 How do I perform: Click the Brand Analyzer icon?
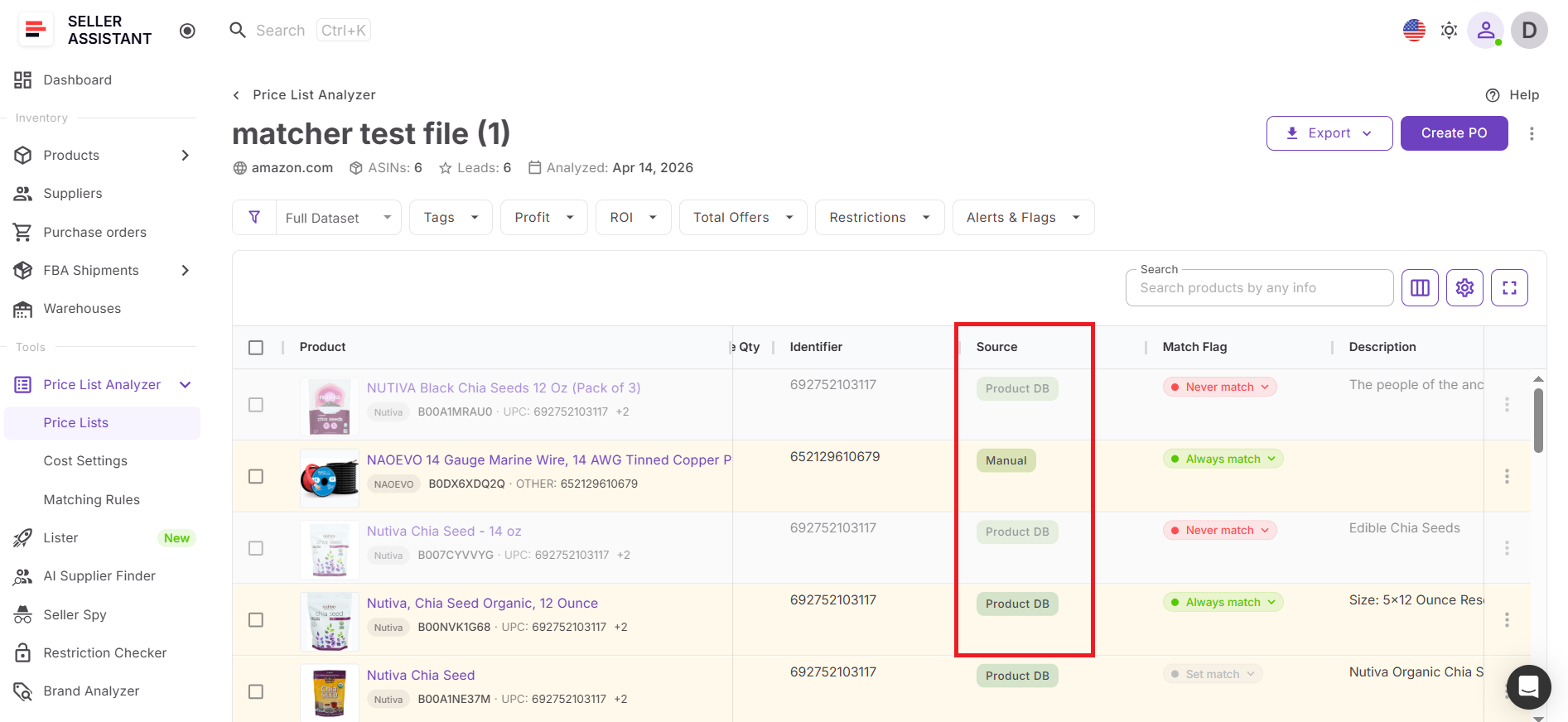22,691
